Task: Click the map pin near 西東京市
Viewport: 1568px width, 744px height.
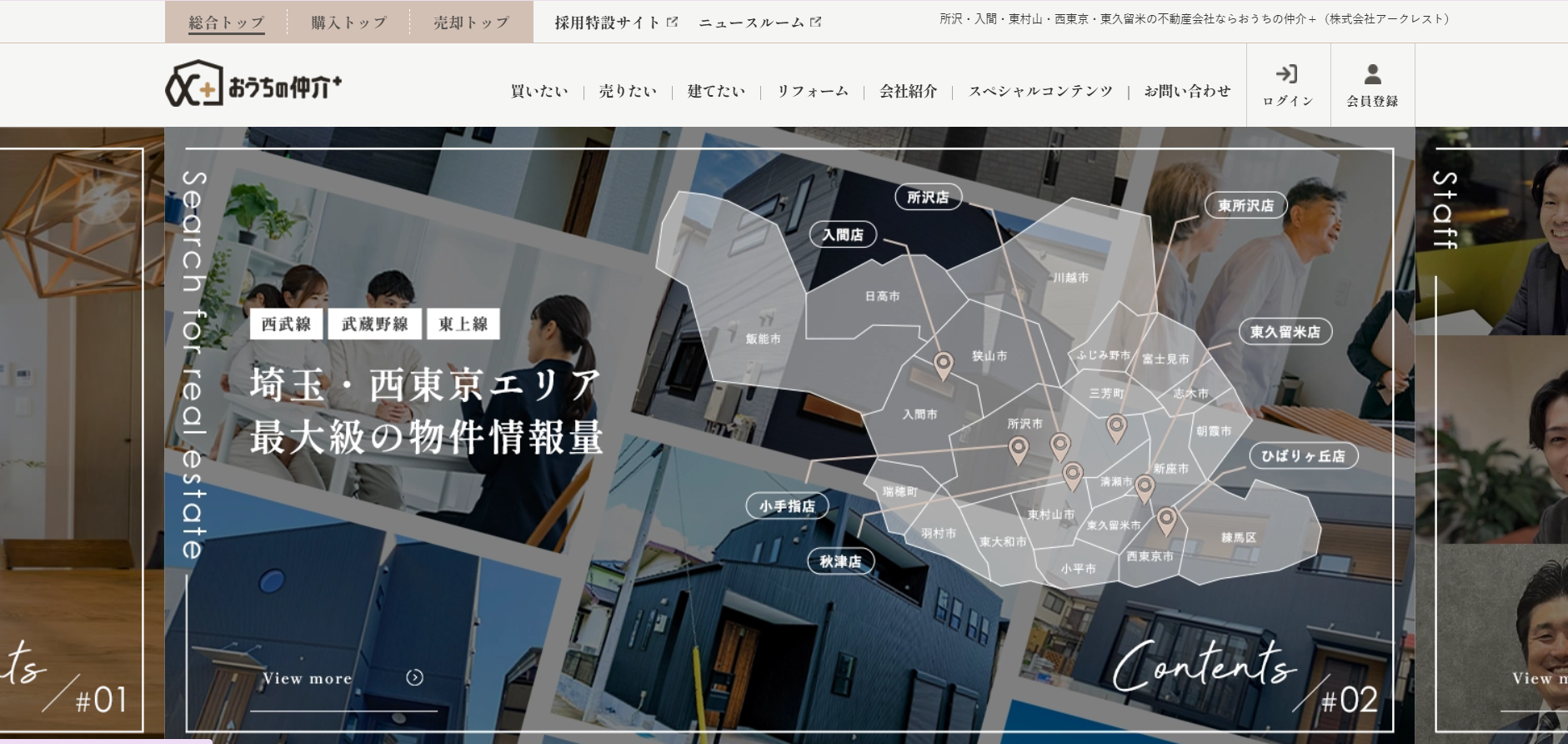Action: tap(1166, 522)
